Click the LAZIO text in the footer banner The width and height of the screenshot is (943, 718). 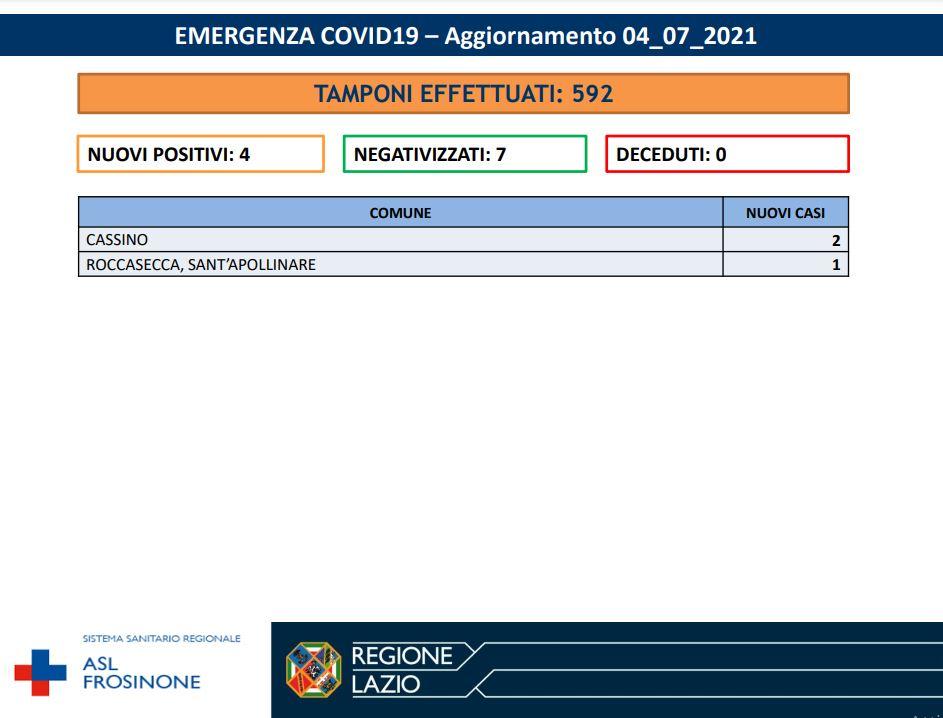386,685
